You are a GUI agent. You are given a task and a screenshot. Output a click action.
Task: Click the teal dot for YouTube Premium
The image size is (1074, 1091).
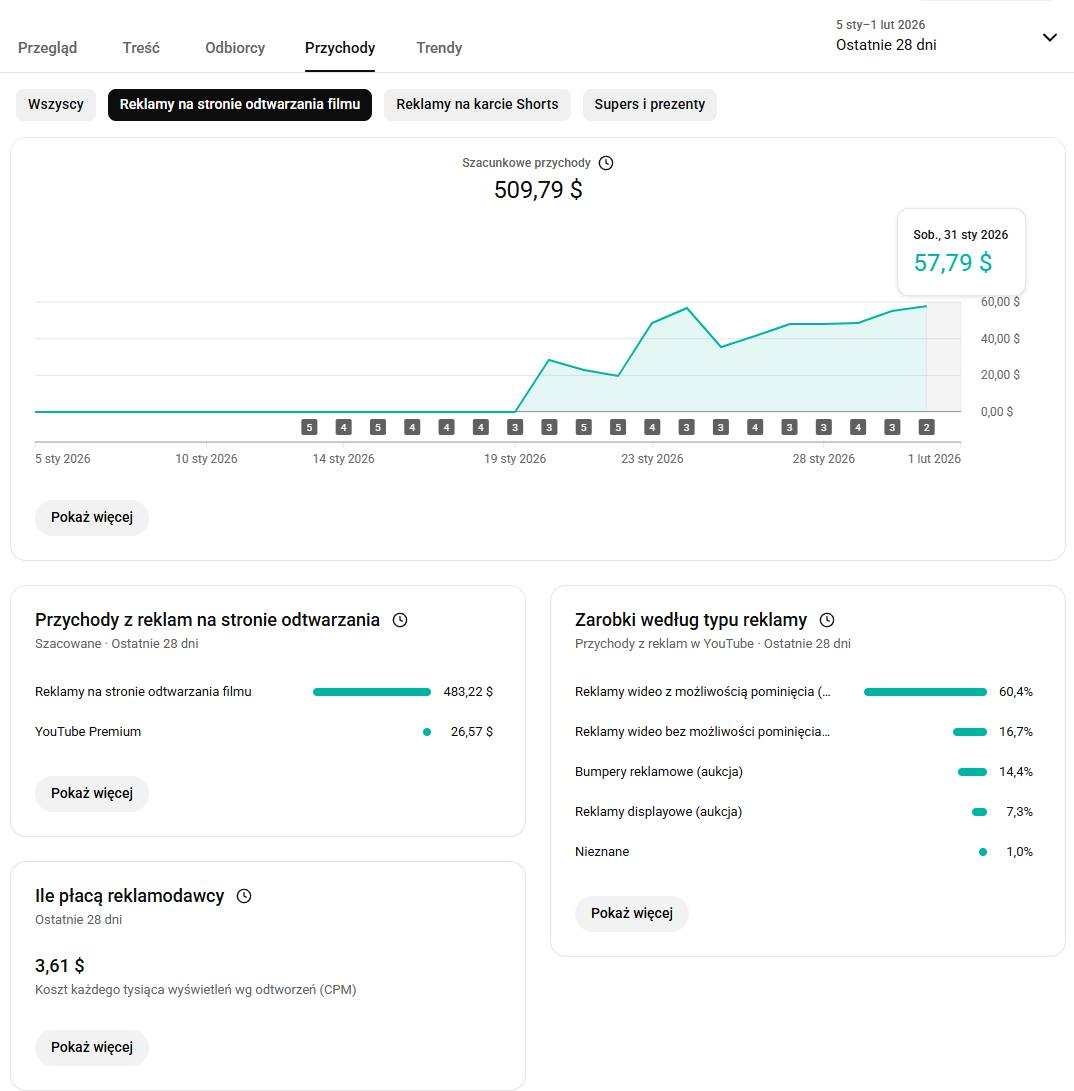427,732
